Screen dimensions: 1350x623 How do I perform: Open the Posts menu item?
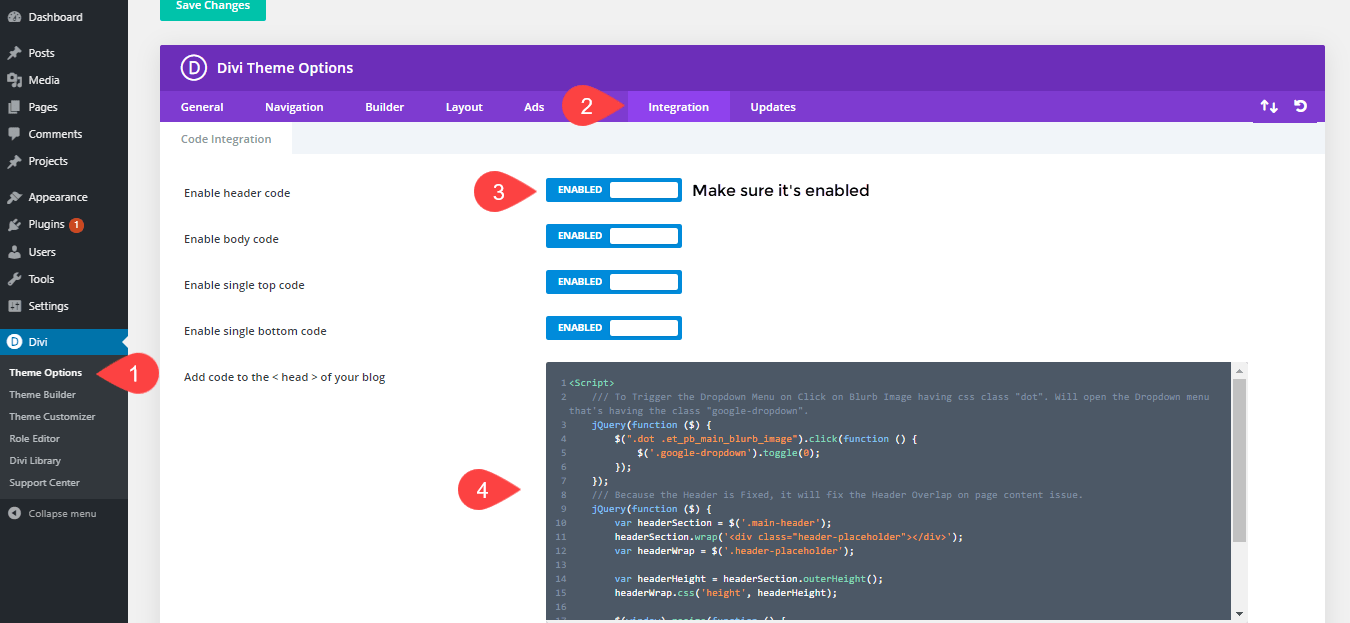click(64, 53)
